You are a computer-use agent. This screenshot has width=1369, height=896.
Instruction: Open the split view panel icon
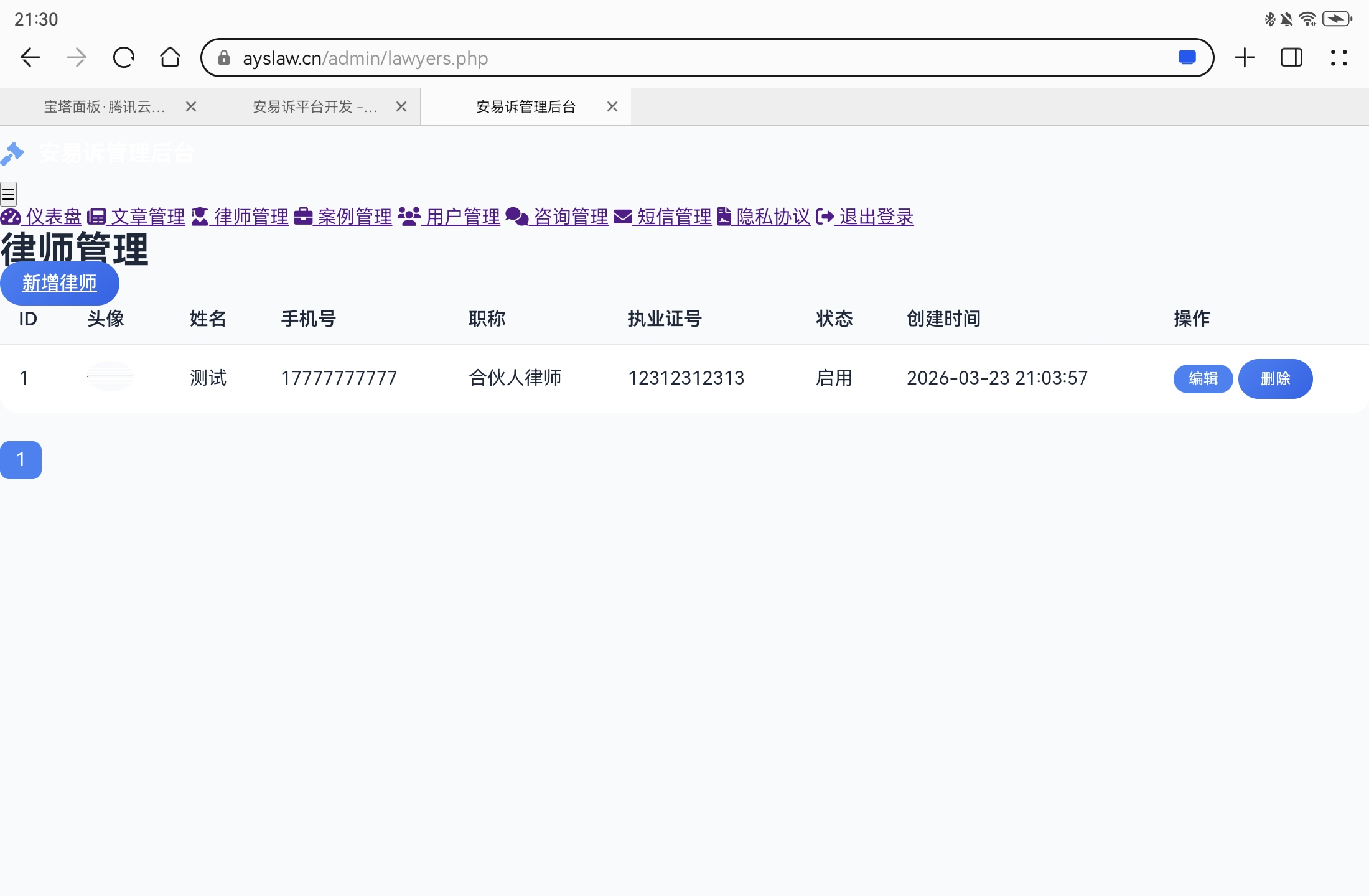[1291, 58]
